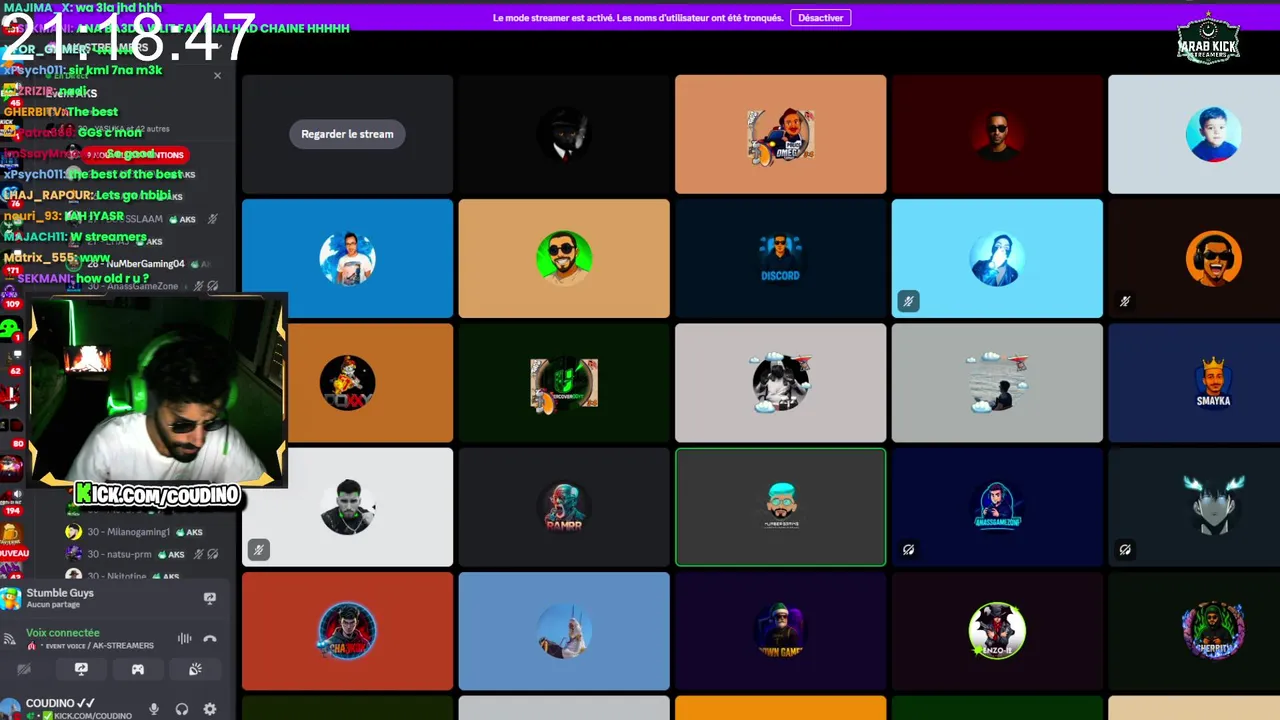This screenshot has height=720, width=1280.
Task: Select the Undercover square logo tile
Action: (x=564, y=382)
